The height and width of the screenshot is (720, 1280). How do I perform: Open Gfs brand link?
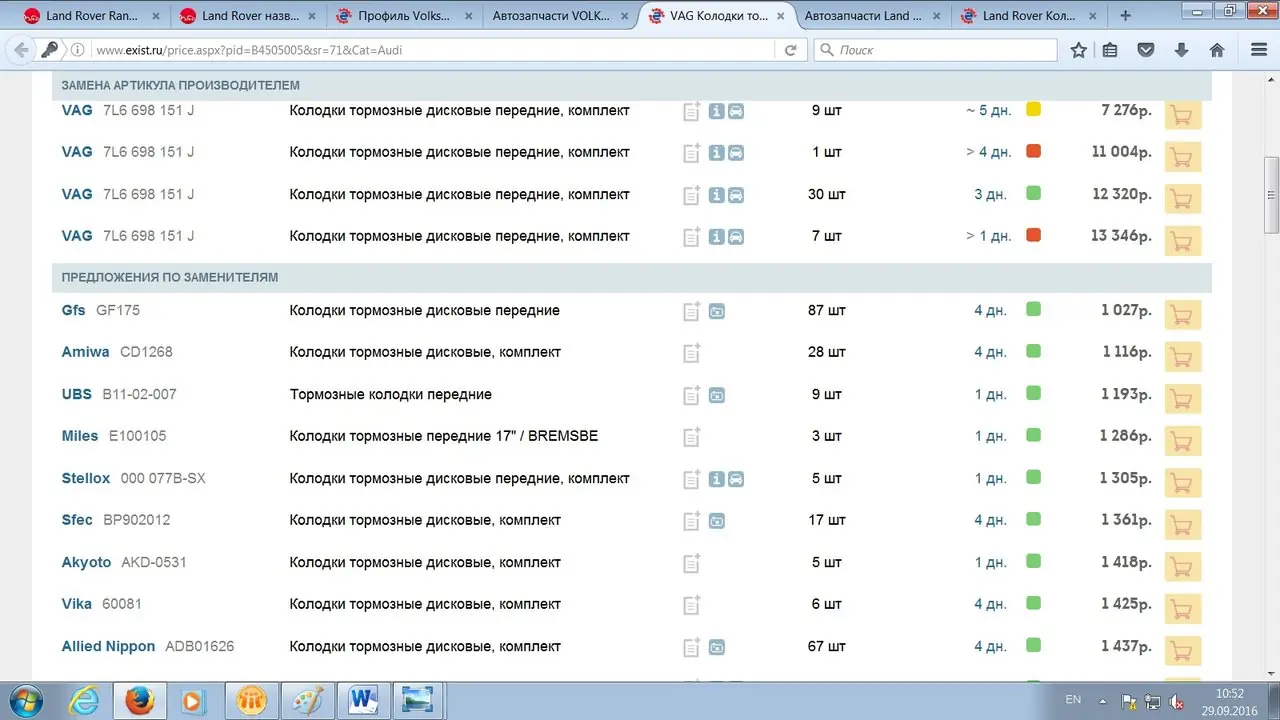point(74,310)
